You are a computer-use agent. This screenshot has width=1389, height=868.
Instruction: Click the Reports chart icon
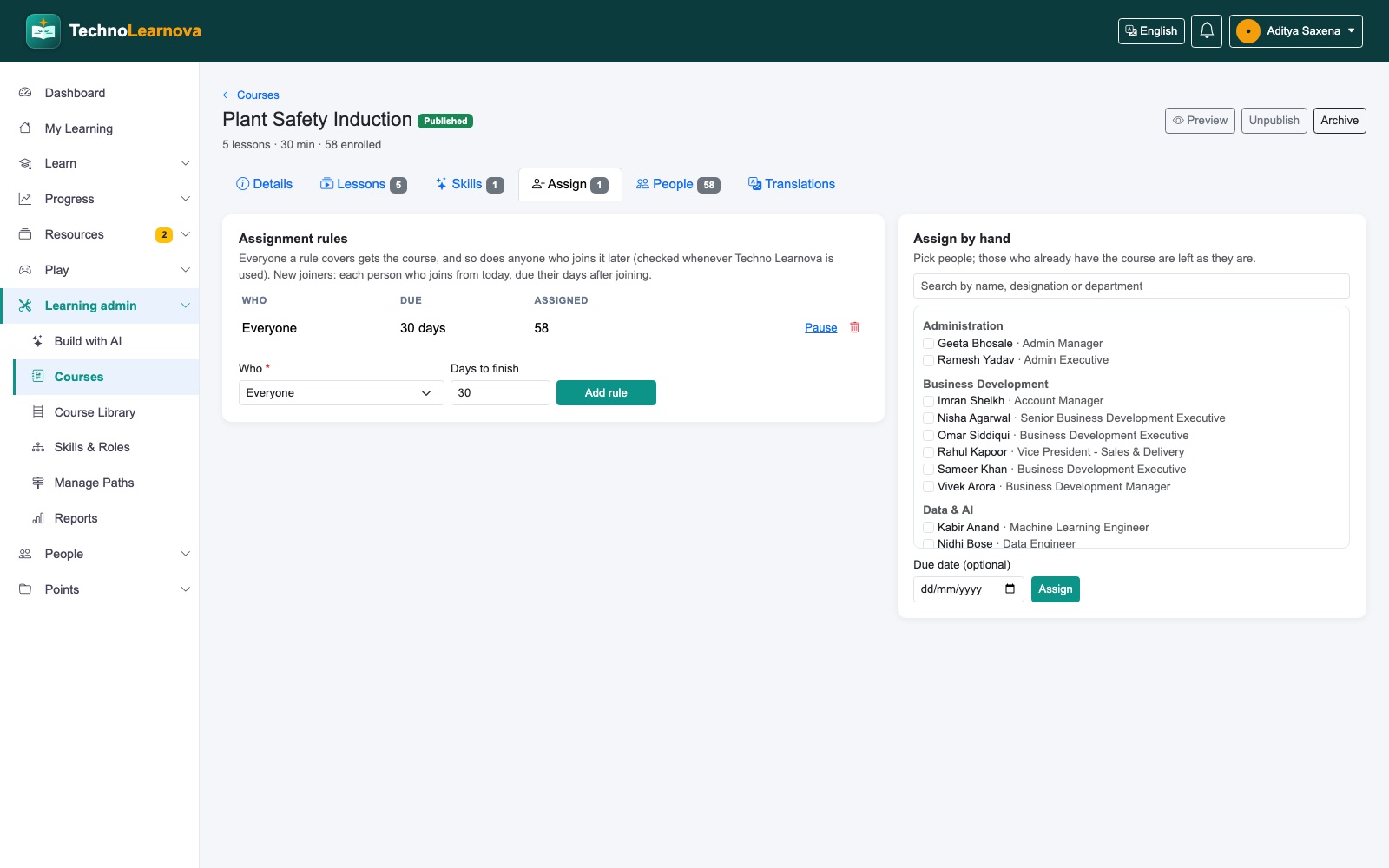[x=37, y=518]
